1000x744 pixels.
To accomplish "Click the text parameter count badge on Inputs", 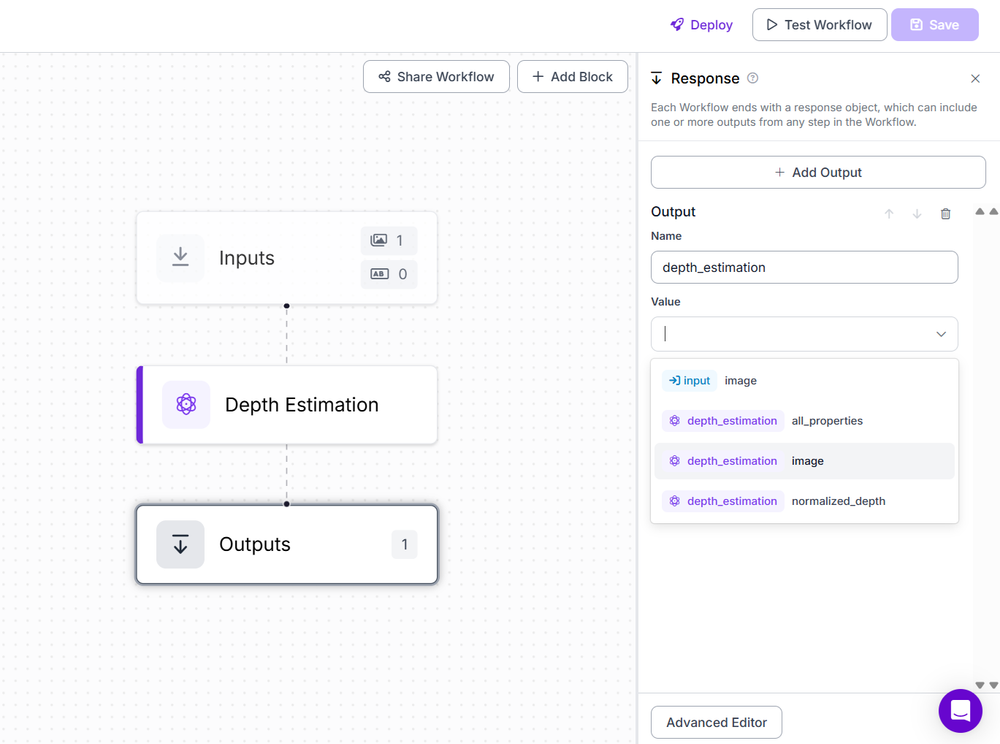I will pyautogui.click(x=388, y=274).
